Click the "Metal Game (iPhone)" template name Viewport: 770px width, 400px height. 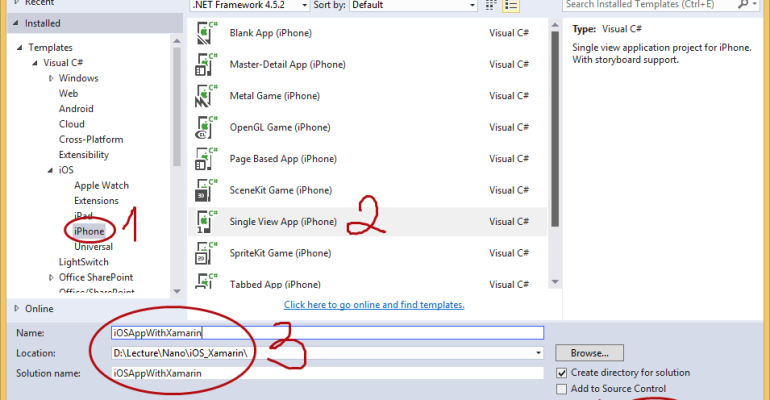[275, 96]
